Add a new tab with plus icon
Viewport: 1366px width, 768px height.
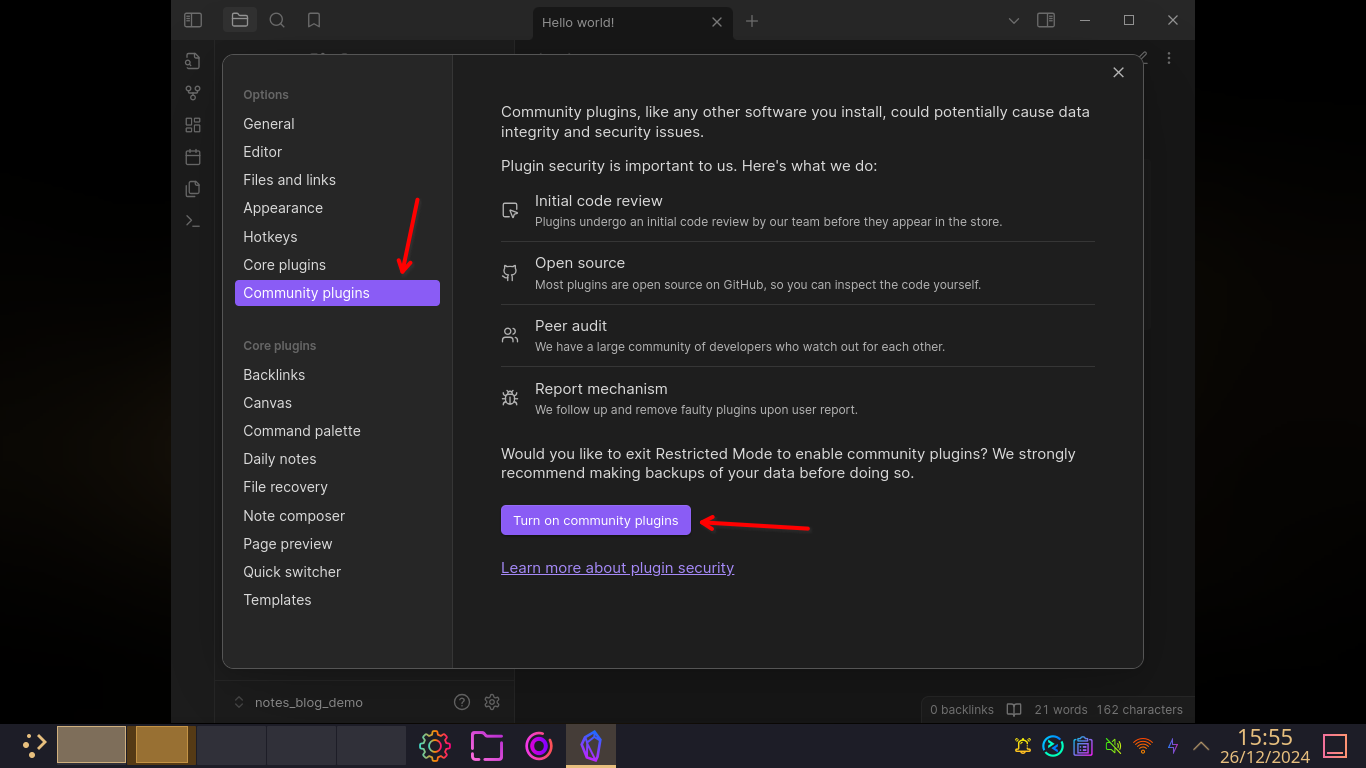(x=752, y=21)
